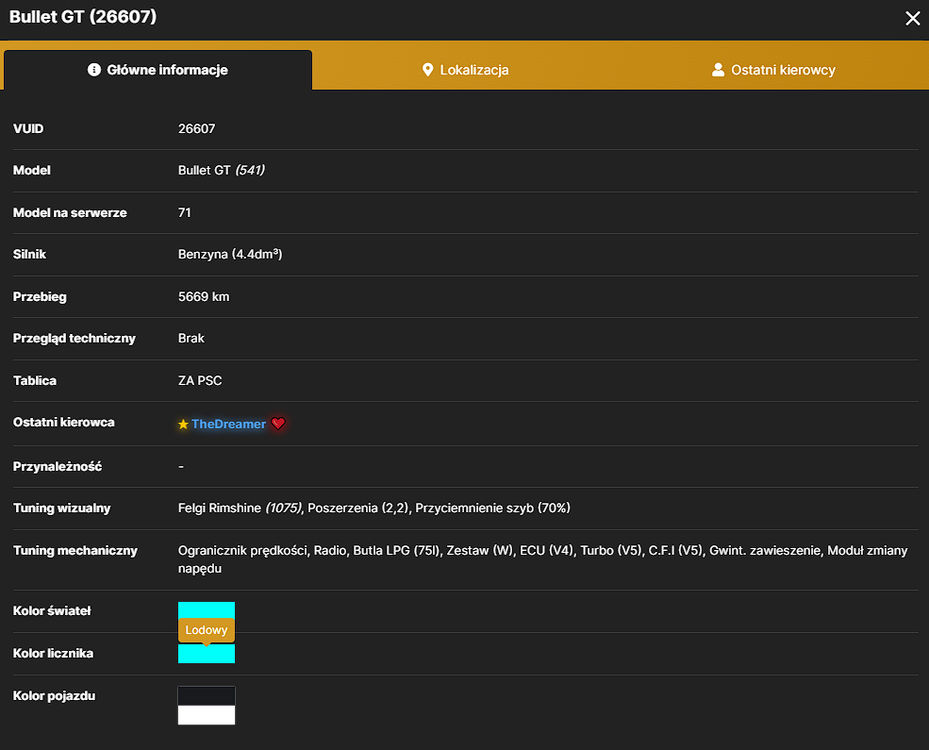Click the Ostatni kierowca row label
This screenshot has height=750, width=929.
tap(64, 422)
